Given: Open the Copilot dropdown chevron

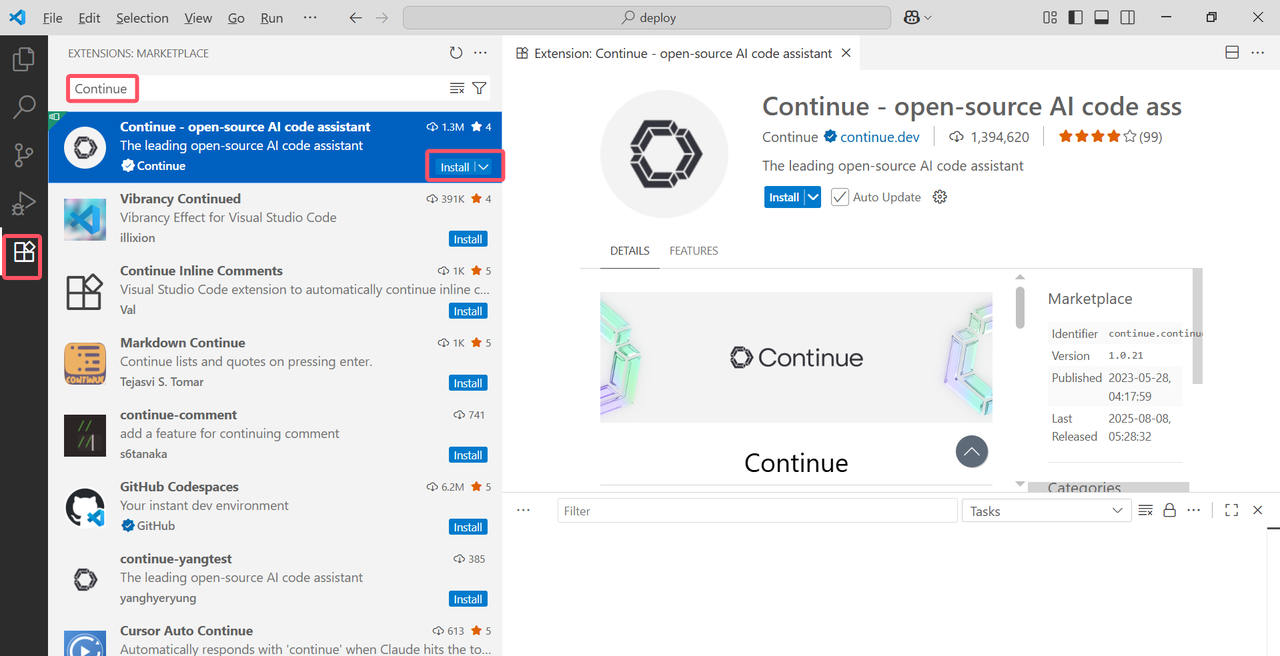Looking at the screenshot, I should pyautogui.click(x=928, y=18).
